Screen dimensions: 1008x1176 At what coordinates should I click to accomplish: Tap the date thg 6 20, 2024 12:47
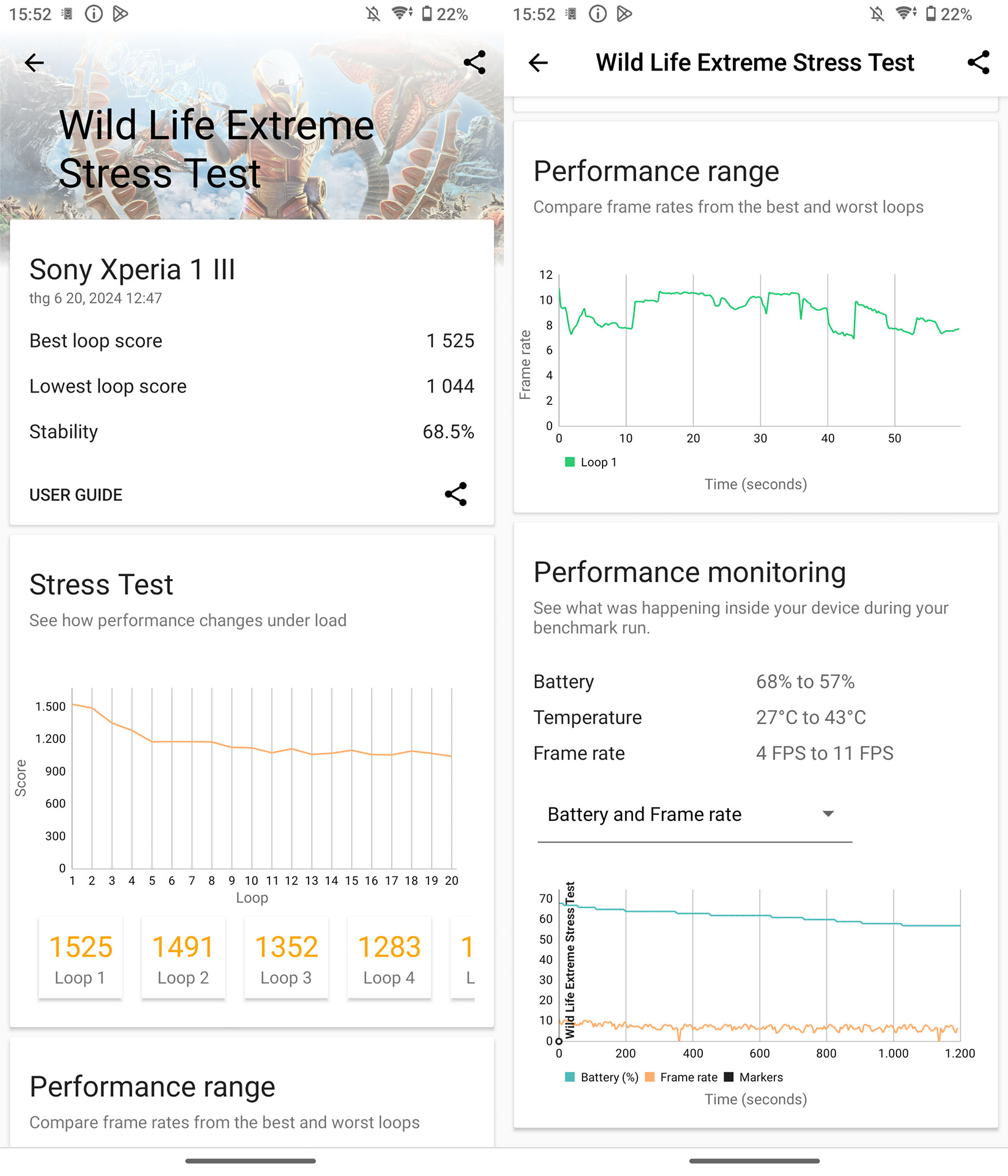[x=96, y=298]
